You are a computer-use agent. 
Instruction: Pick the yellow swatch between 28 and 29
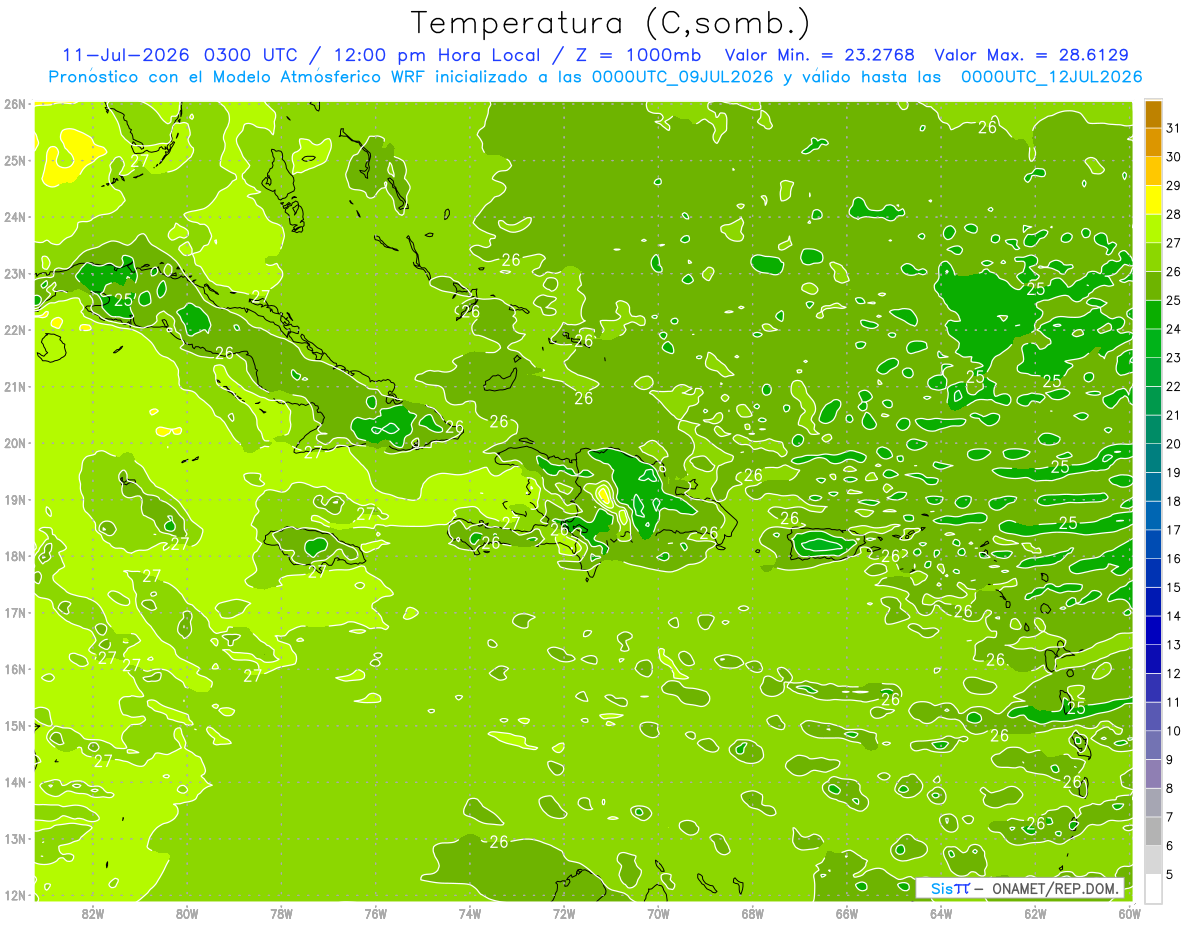[x=1153, y=201]
